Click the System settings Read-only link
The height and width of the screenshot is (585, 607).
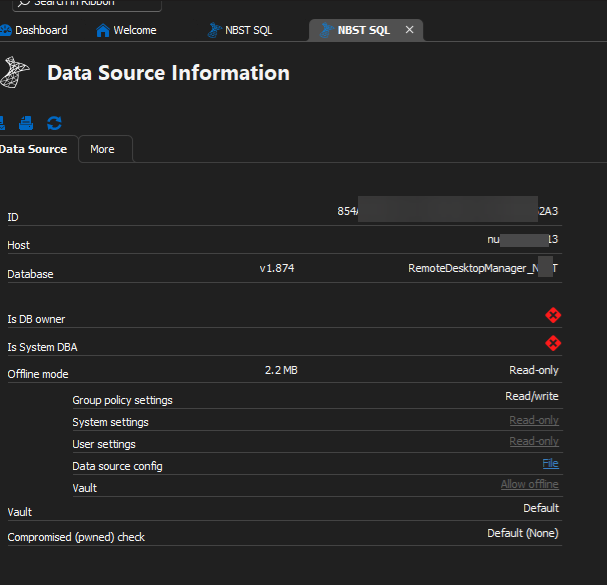pos(534,420)
